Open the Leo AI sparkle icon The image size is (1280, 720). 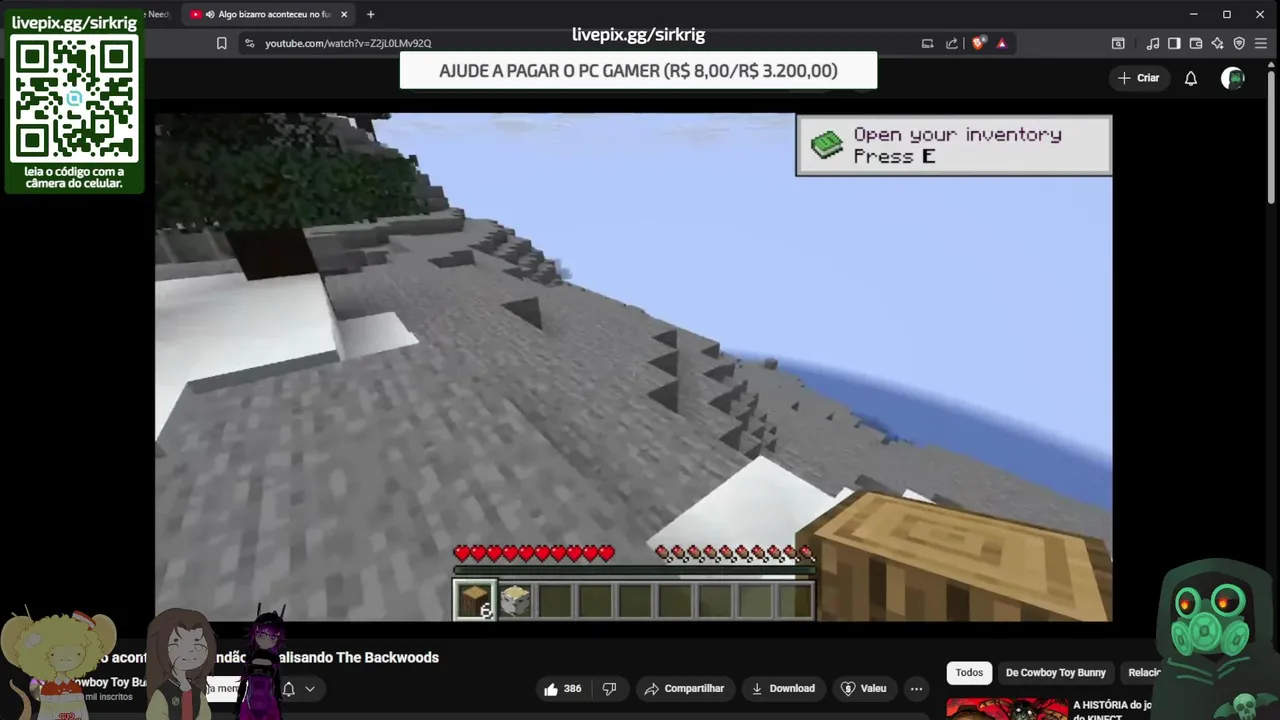(x=1217, y=43)
